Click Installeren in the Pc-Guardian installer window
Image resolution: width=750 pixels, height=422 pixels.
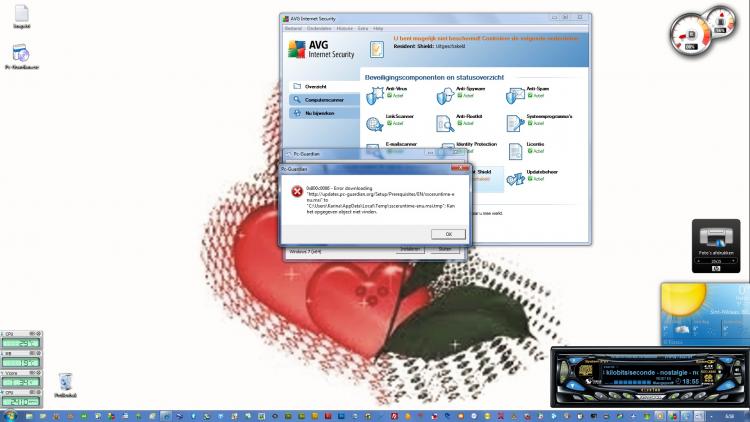click(410, 249)
